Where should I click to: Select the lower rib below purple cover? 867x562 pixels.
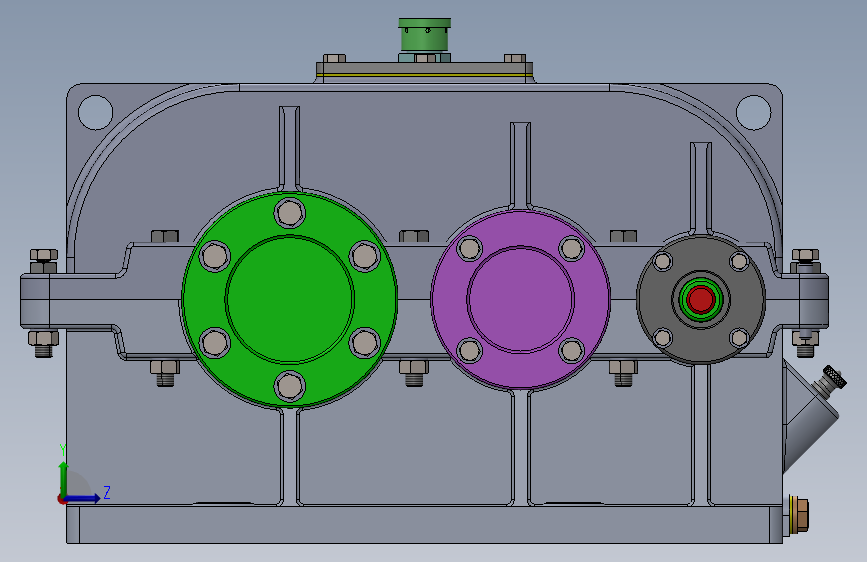point(521,447)
